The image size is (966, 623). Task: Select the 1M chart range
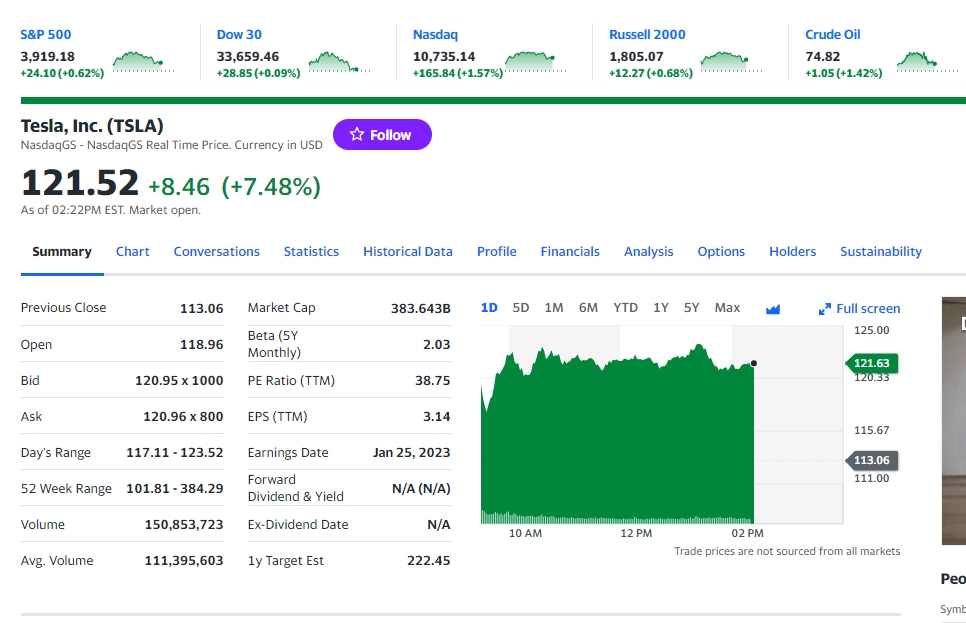pyautogui.click(x=554, y=308)
